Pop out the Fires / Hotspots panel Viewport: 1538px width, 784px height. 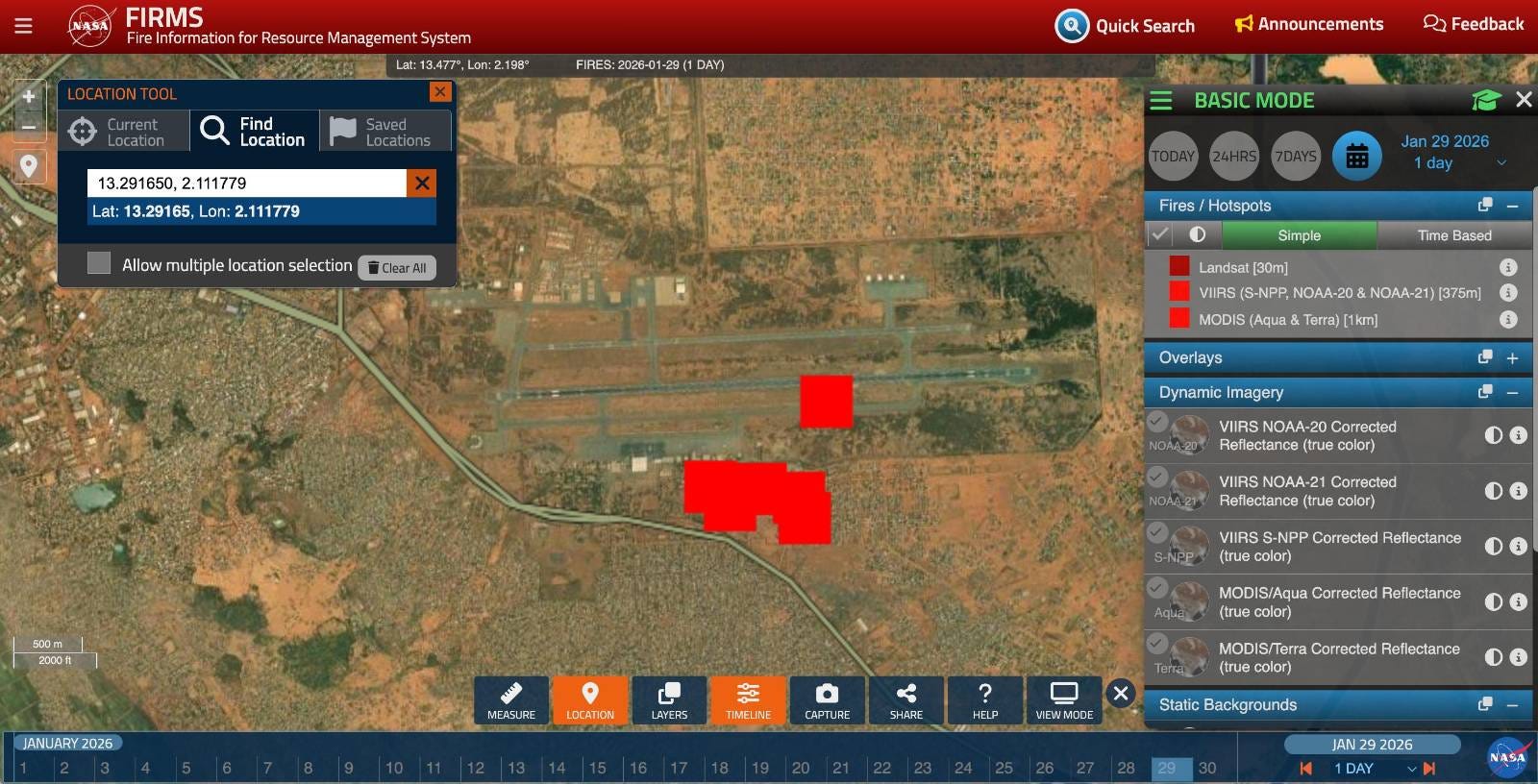[1485, 205]
